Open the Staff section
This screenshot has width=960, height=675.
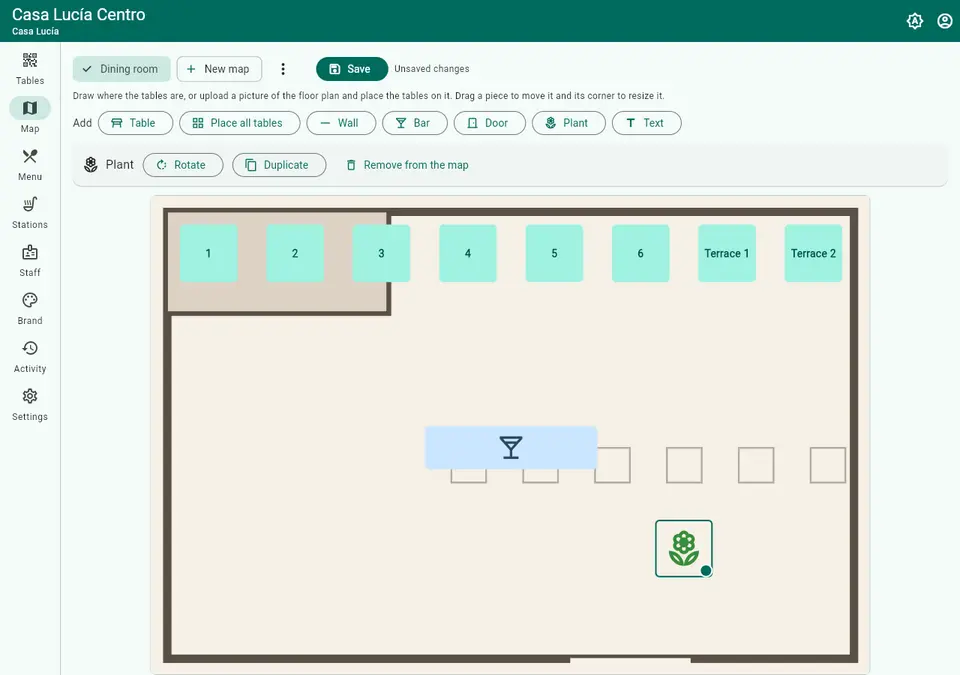(x=29, y=261)
